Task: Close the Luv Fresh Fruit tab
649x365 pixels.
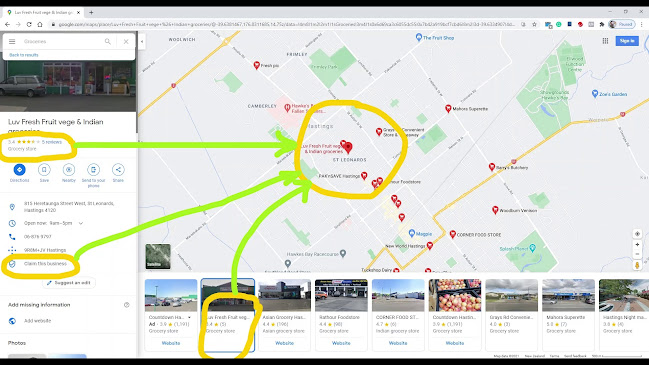Action: point(79,12)
